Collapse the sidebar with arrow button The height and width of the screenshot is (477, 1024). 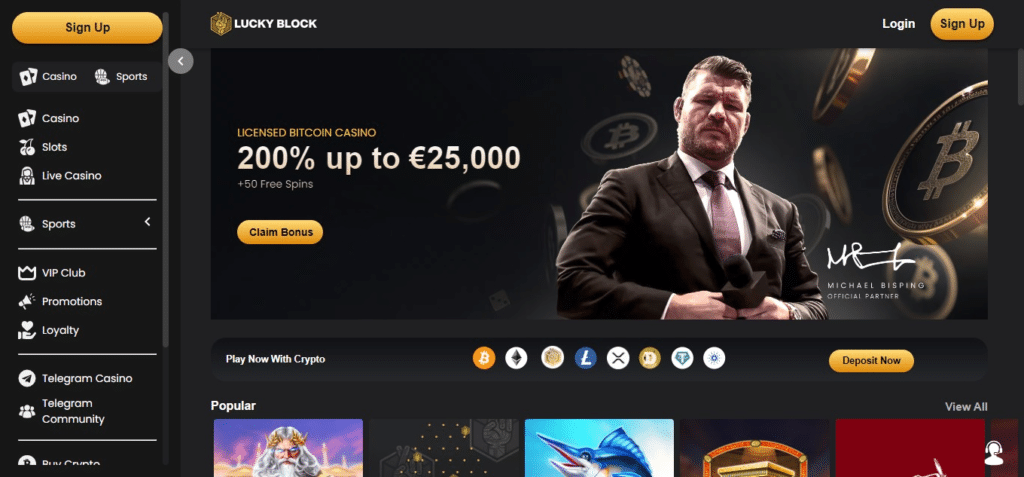coord(181,61)
